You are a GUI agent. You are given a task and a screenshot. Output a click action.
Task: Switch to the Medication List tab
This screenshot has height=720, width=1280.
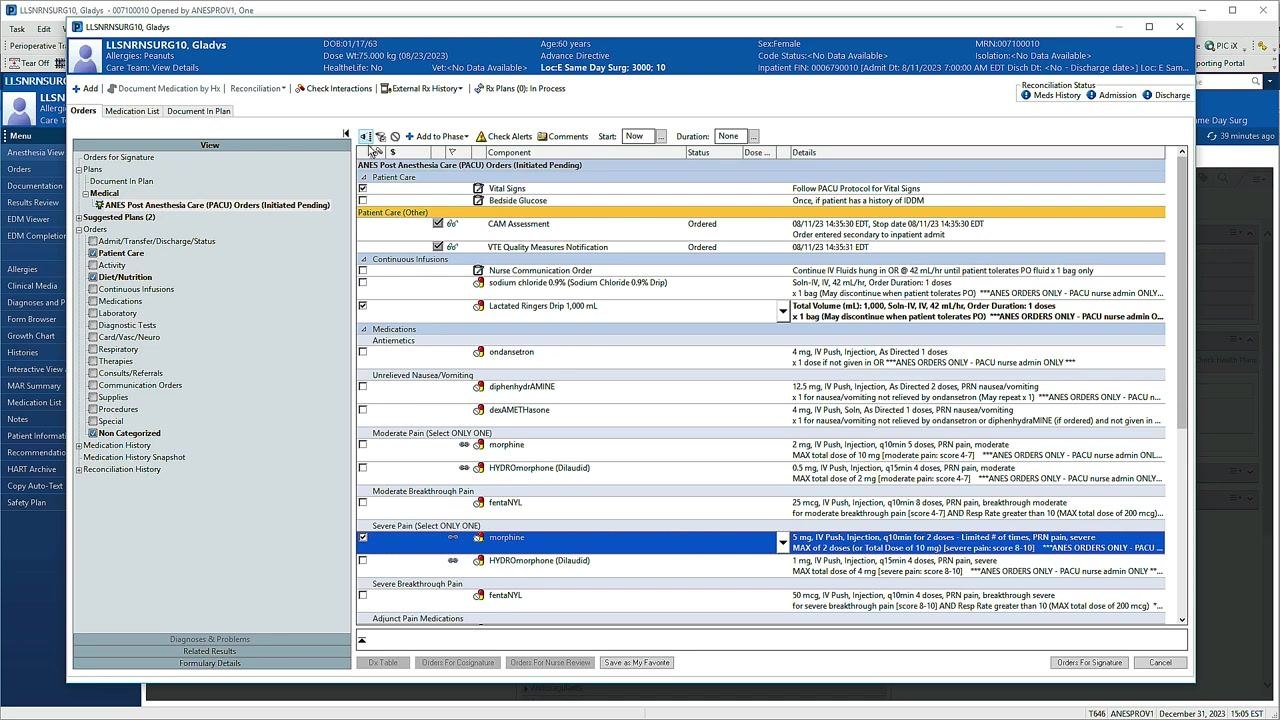[x=132, y=111]
